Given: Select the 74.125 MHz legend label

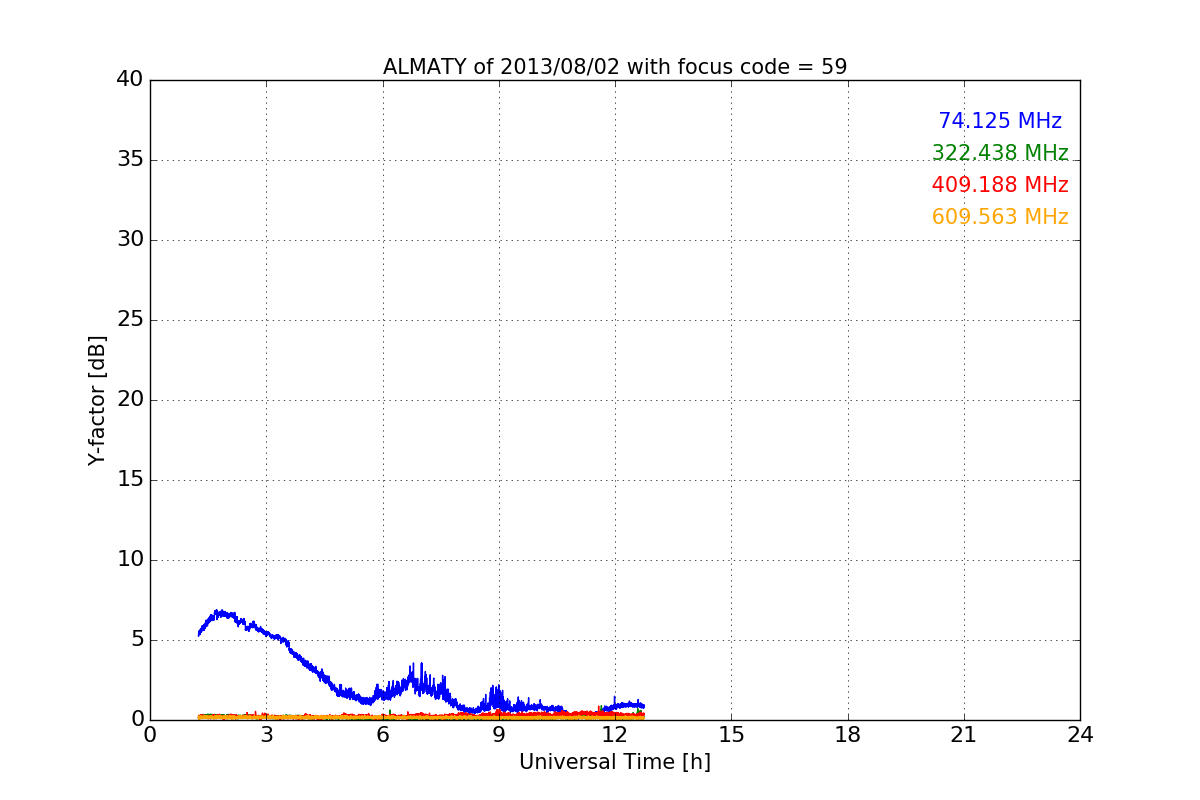Looking at the screenshot, I should (x=1000, y=121).
